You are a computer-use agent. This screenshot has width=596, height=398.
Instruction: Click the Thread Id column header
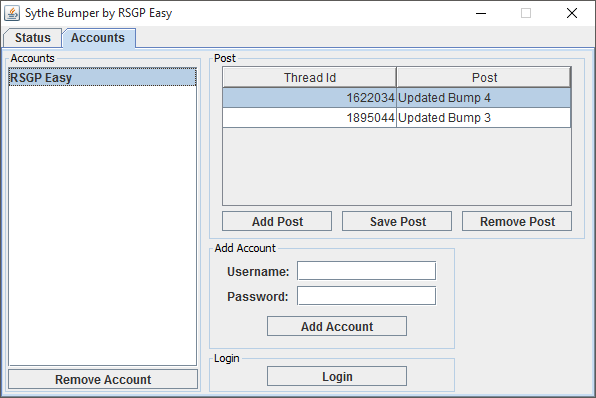pos(310,78)
